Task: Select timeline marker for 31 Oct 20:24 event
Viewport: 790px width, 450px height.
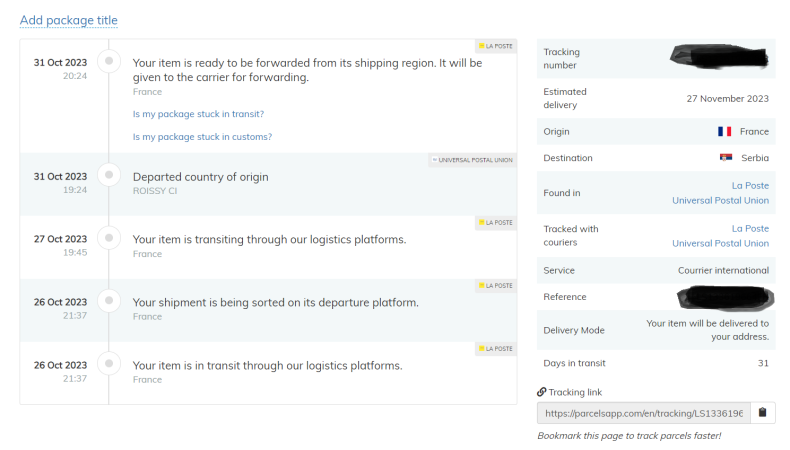Action: coord(109,62)
